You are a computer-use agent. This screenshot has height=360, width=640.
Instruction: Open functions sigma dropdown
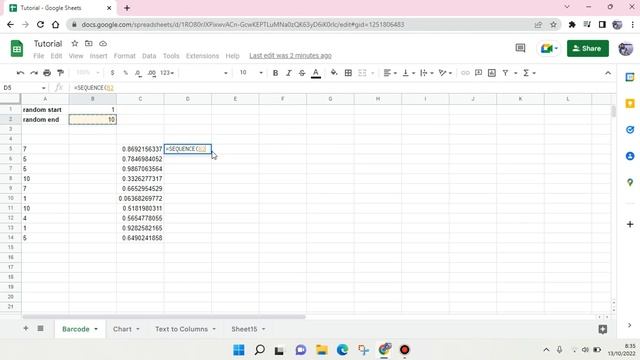click(529, 73)
